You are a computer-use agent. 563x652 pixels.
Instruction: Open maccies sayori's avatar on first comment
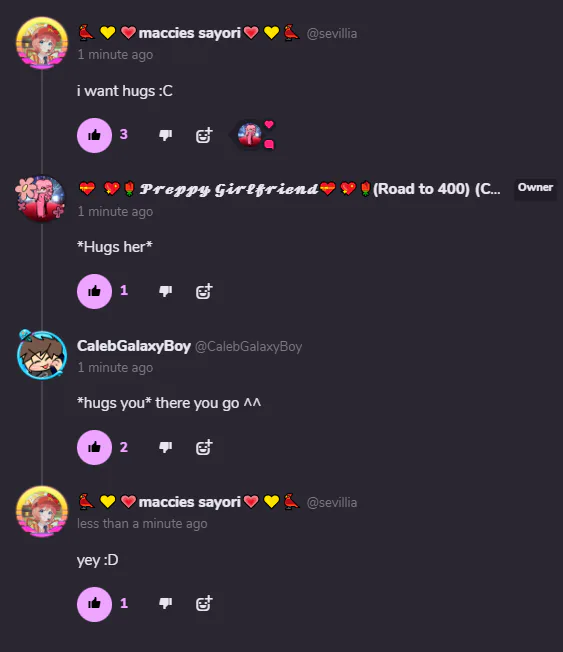point(42,42)
